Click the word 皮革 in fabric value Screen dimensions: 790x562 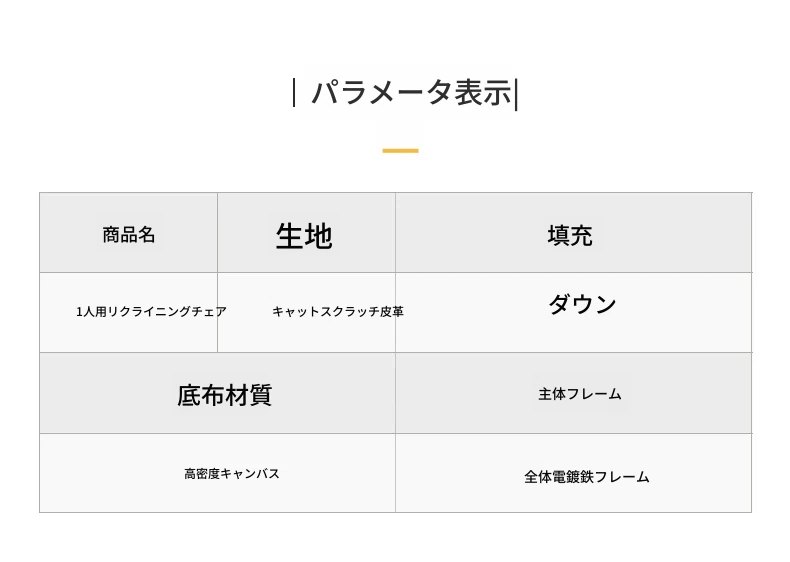point(391,312)
